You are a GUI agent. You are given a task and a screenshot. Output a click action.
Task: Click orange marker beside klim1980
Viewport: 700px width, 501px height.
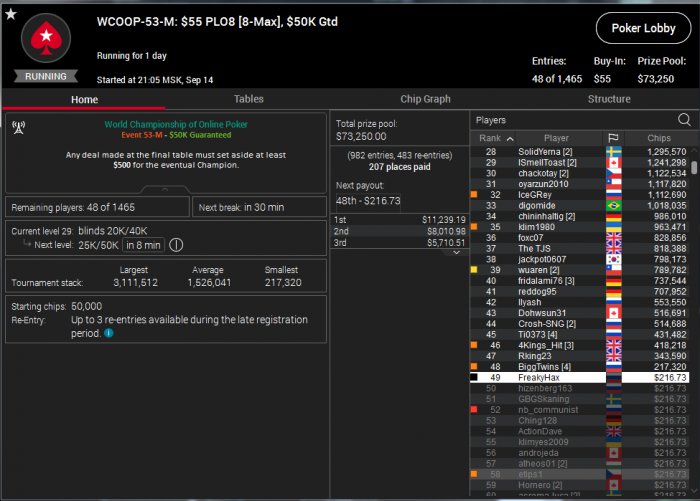474,226
